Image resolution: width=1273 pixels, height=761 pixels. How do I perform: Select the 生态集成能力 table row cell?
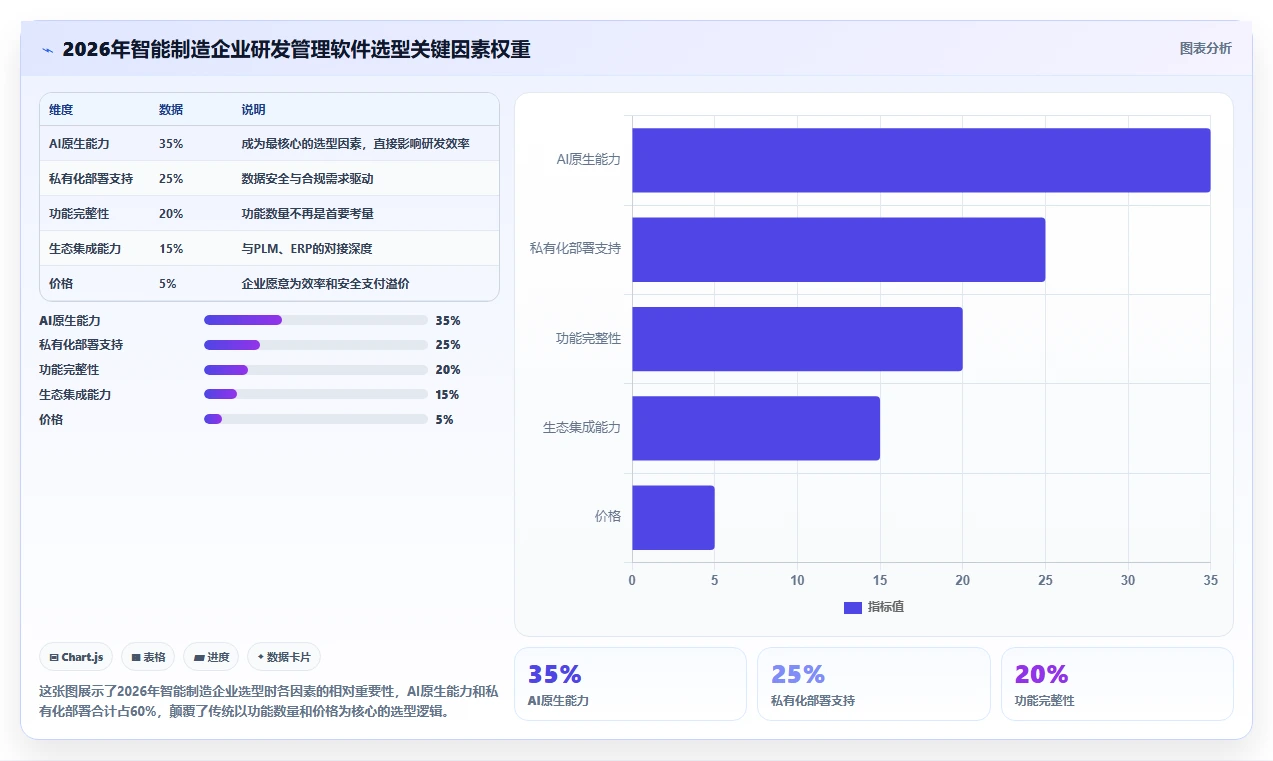pos(85,249)
